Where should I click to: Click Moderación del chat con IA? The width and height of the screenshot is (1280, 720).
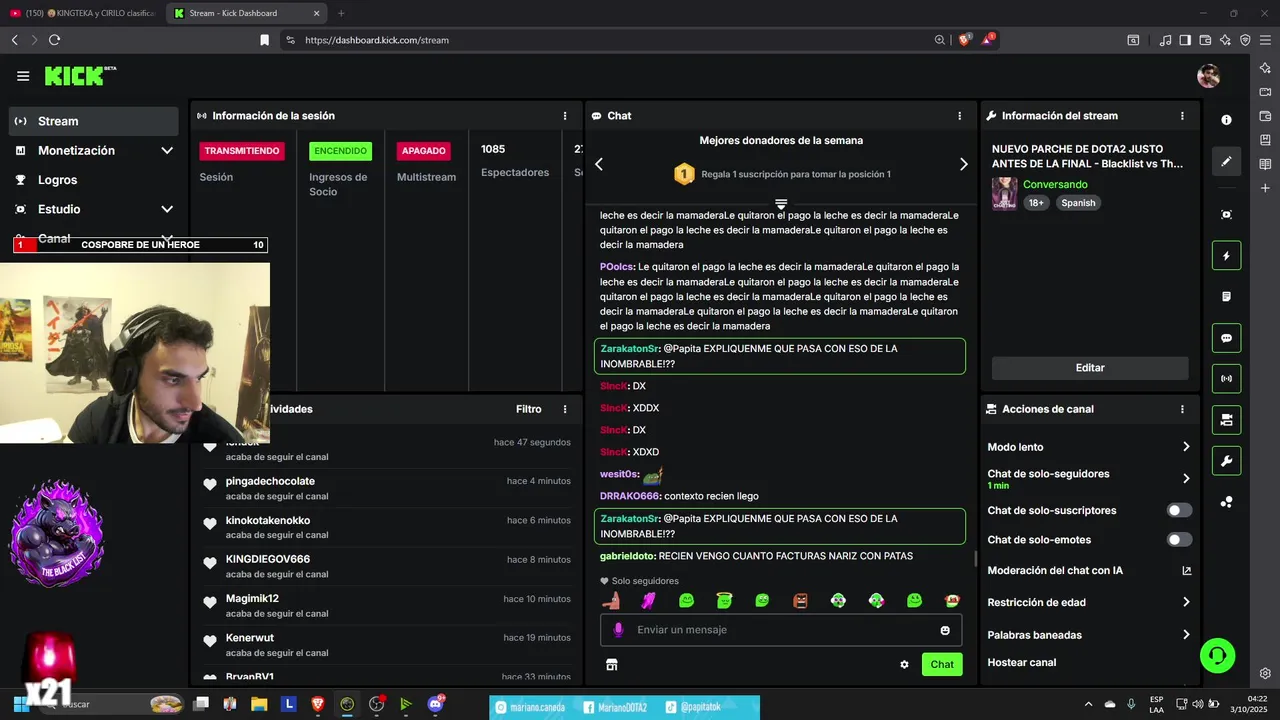(1055, 571)
